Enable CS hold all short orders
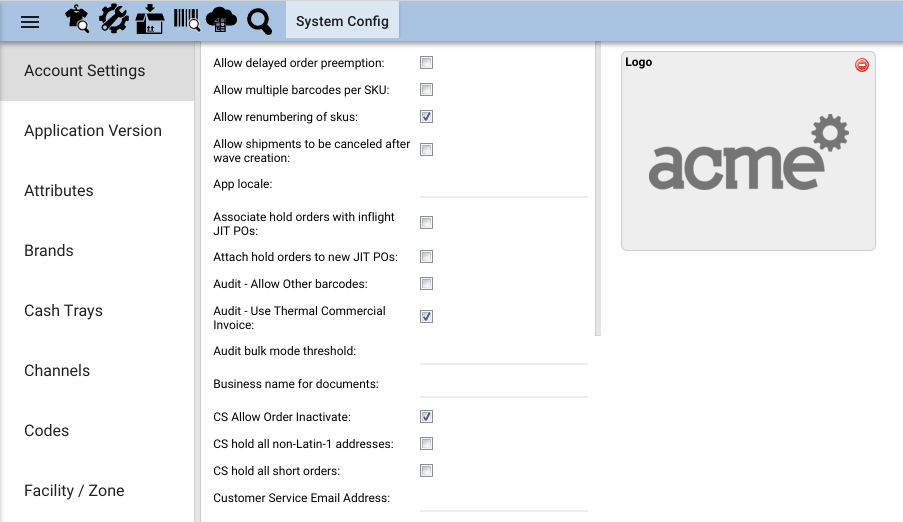903x522 pixels. tap(426, 471)
